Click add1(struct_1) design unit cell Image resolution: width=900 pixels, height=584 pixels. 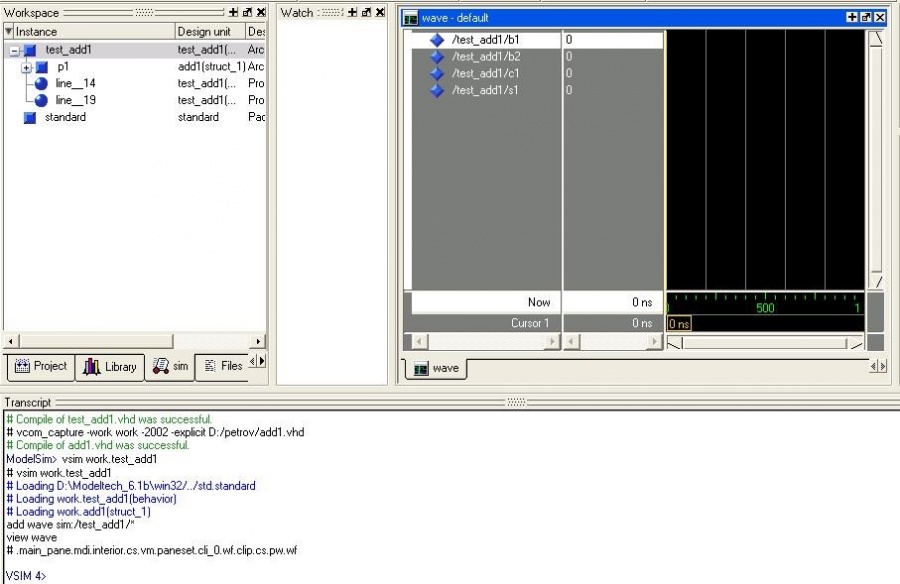pos(211,67)
